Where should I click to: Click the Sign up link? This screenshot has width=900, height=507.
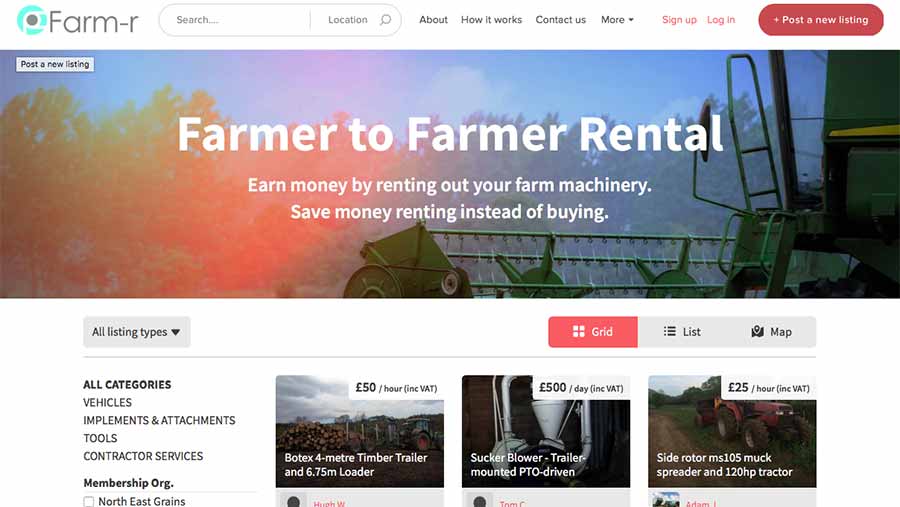point(679,20)
